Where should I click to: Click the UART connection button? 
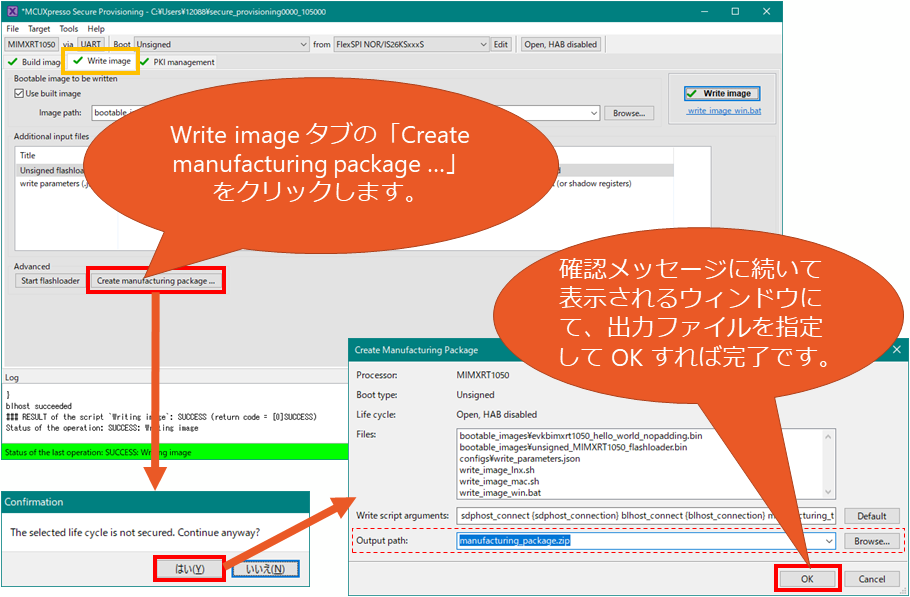[92, 45]
